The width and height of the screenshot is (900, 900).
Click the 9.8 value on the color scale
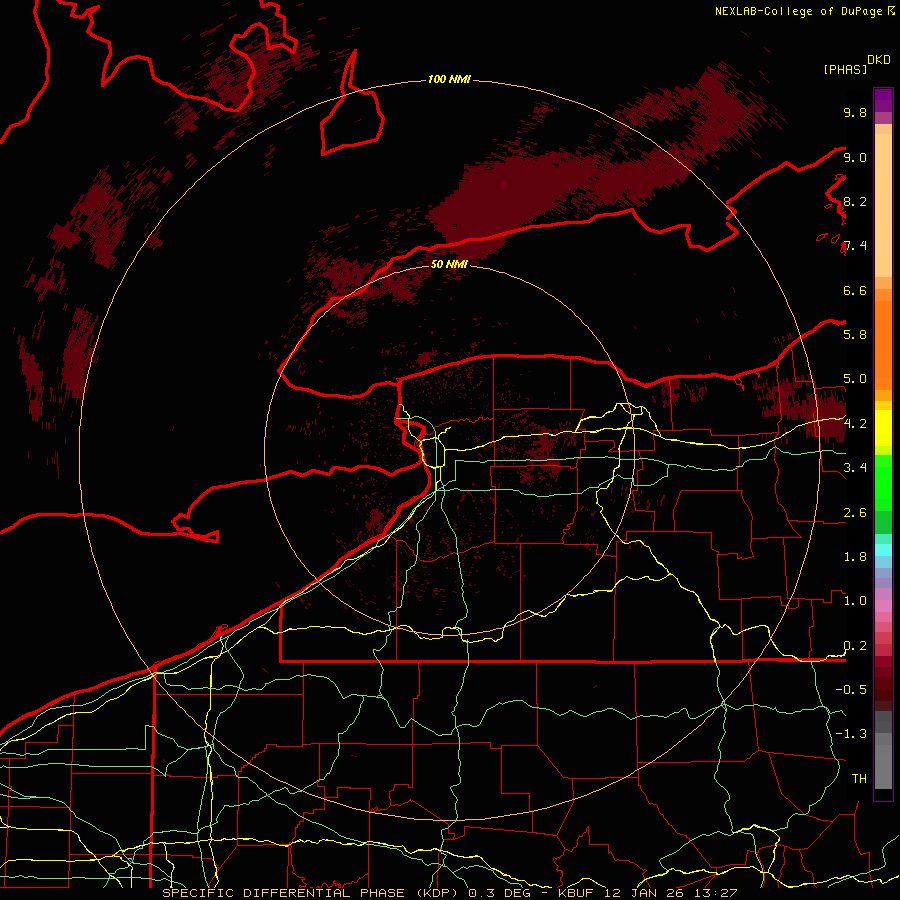(855, 112)
